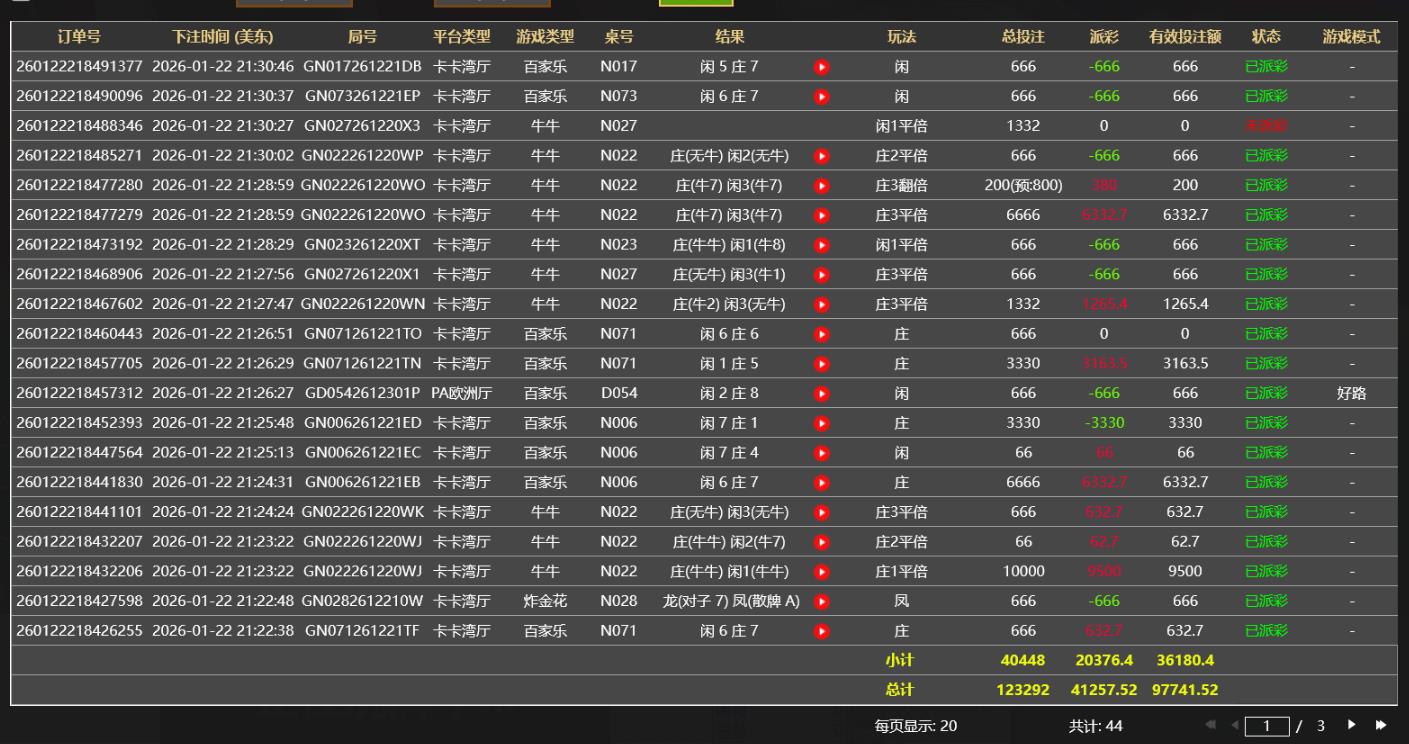Open replay for 闲 6 庄 6 result
1409x744 pixels.
[x=821, y=334]
